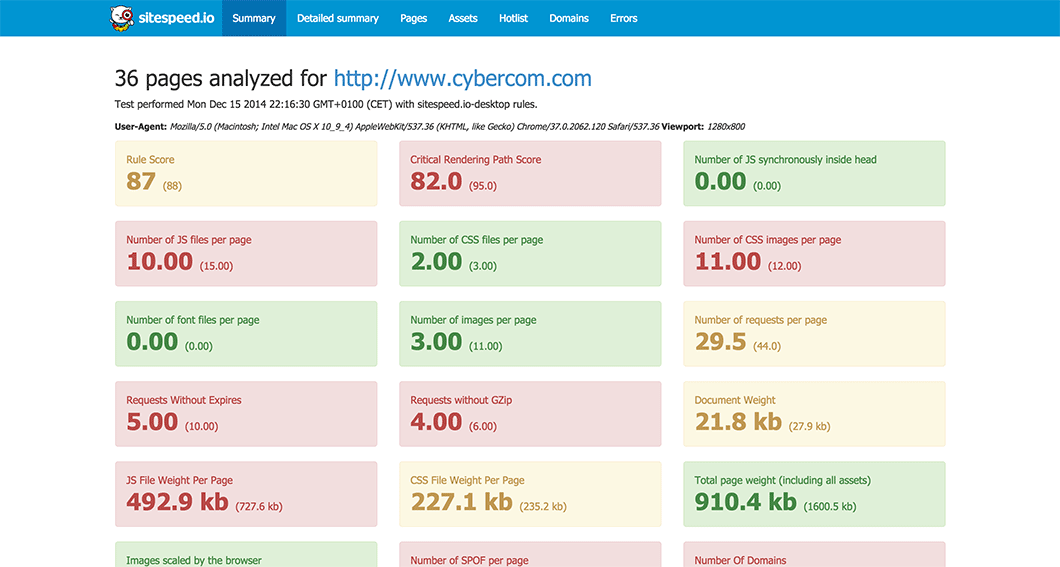Click the (1600.5 kb) total weight maximum

829,507
